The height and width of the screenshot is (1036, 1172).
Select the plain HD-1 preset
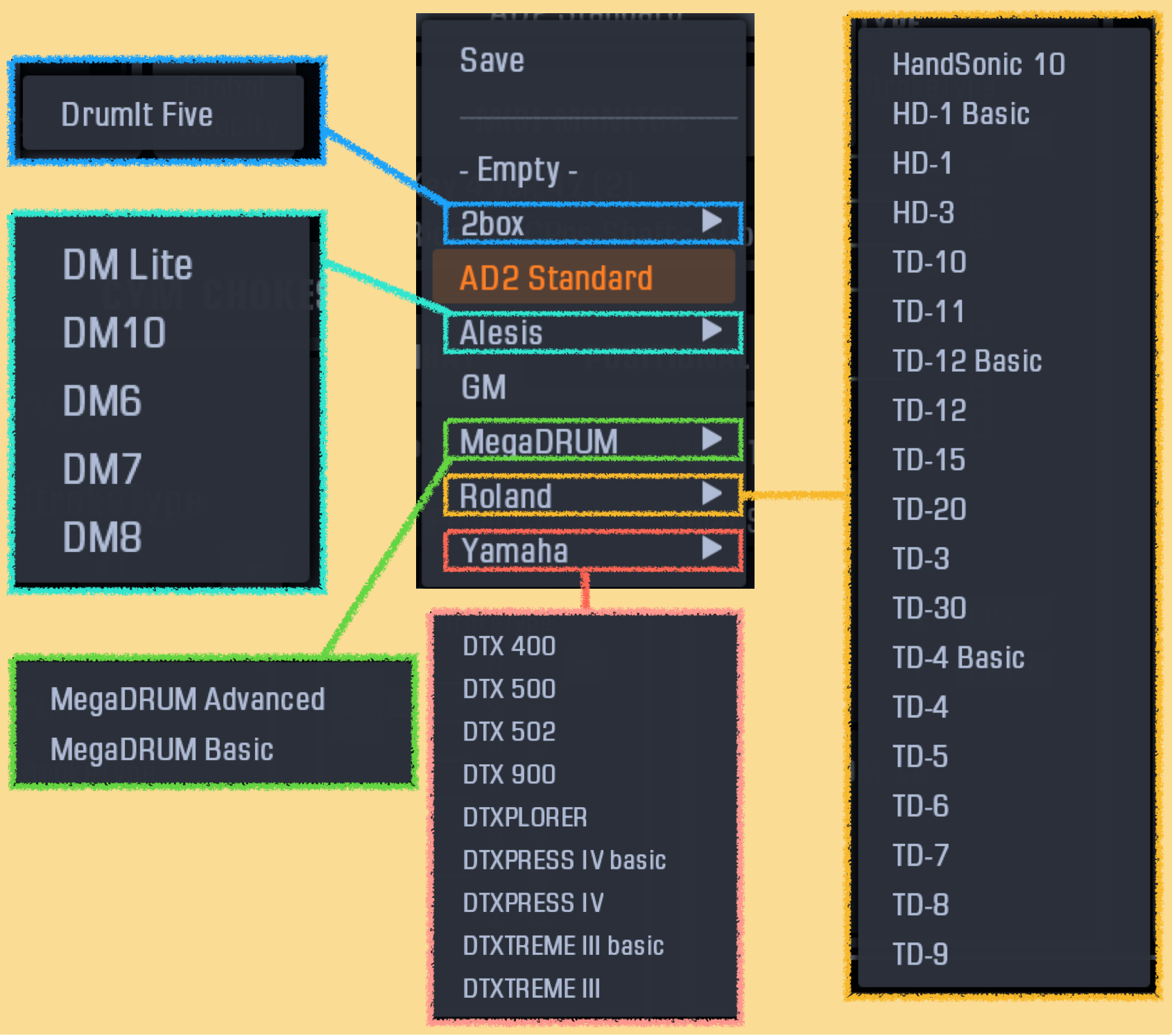pyautogui.click(x=922, y=164)
